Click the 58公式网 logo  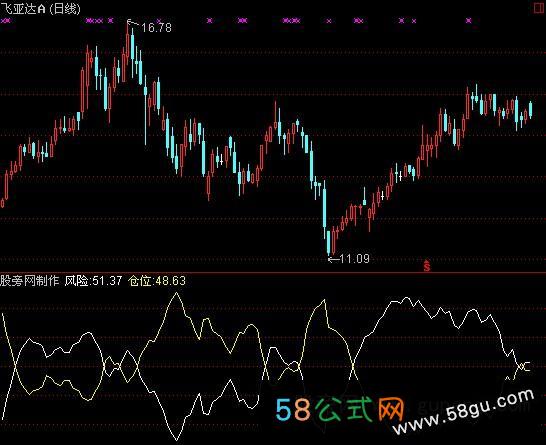point(340,409)
